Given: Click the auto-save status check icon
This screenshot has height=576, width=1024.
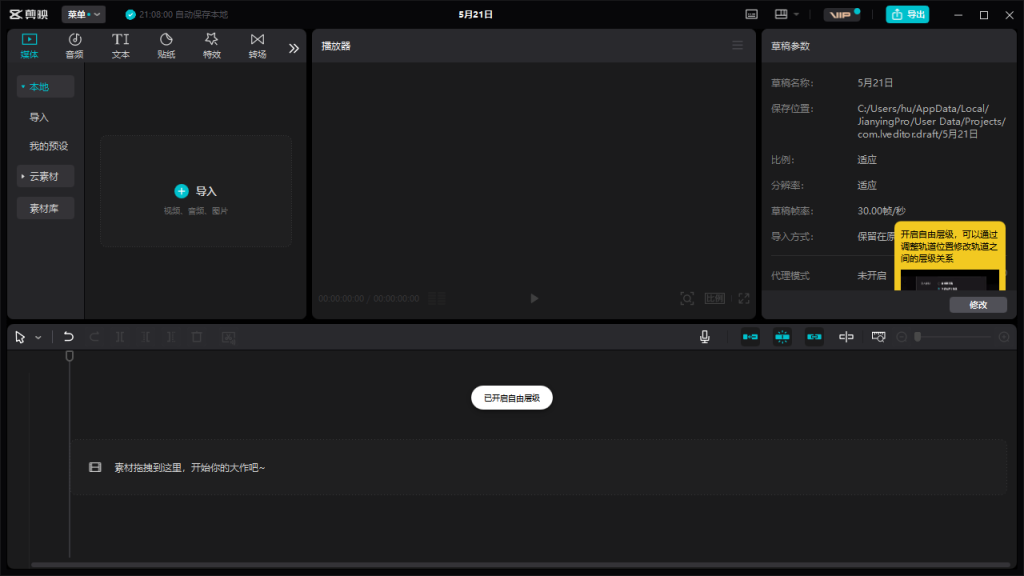Looking at the screenshot, I should click(x=131, y=14).
